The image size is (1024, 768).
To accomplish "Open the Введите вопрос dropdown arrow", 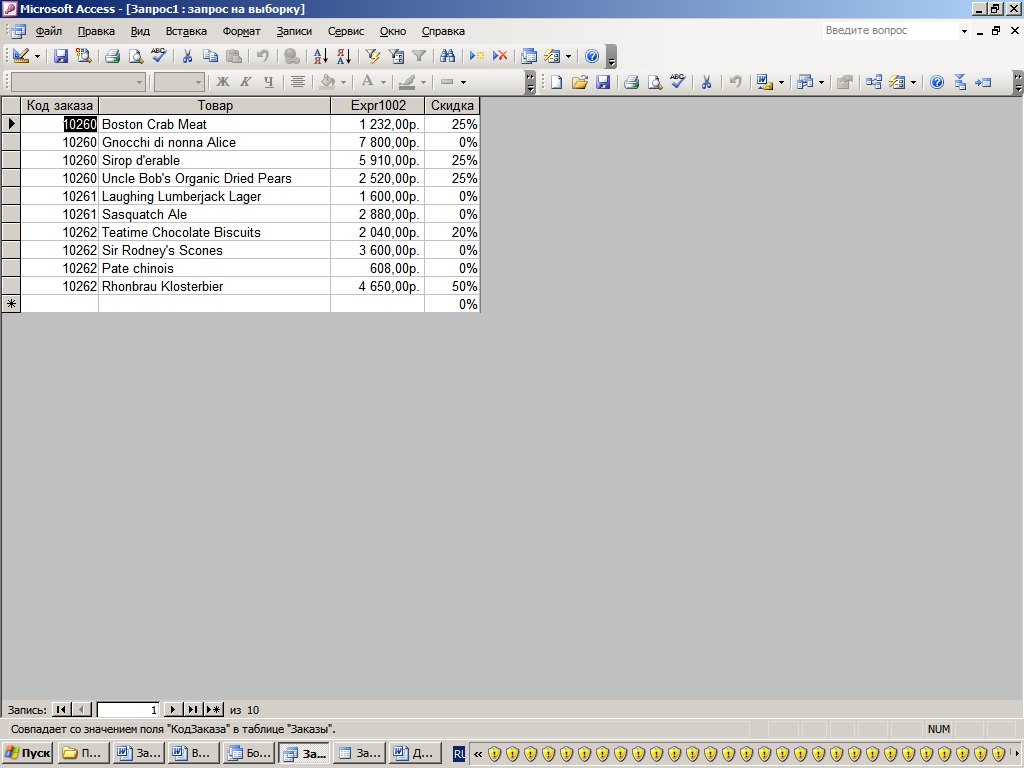I will coord(964,31).
